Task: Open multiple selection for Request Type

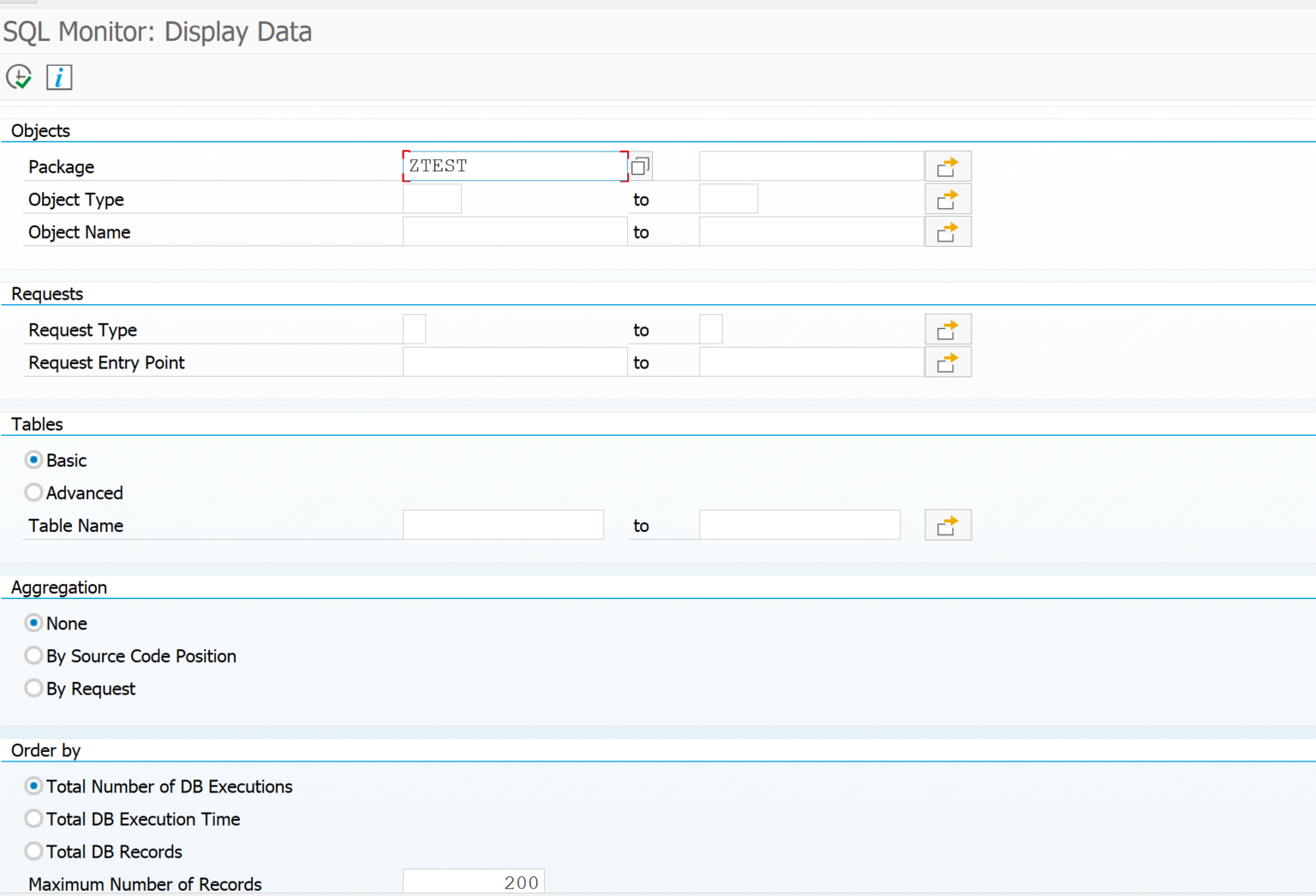Action: 948,329
